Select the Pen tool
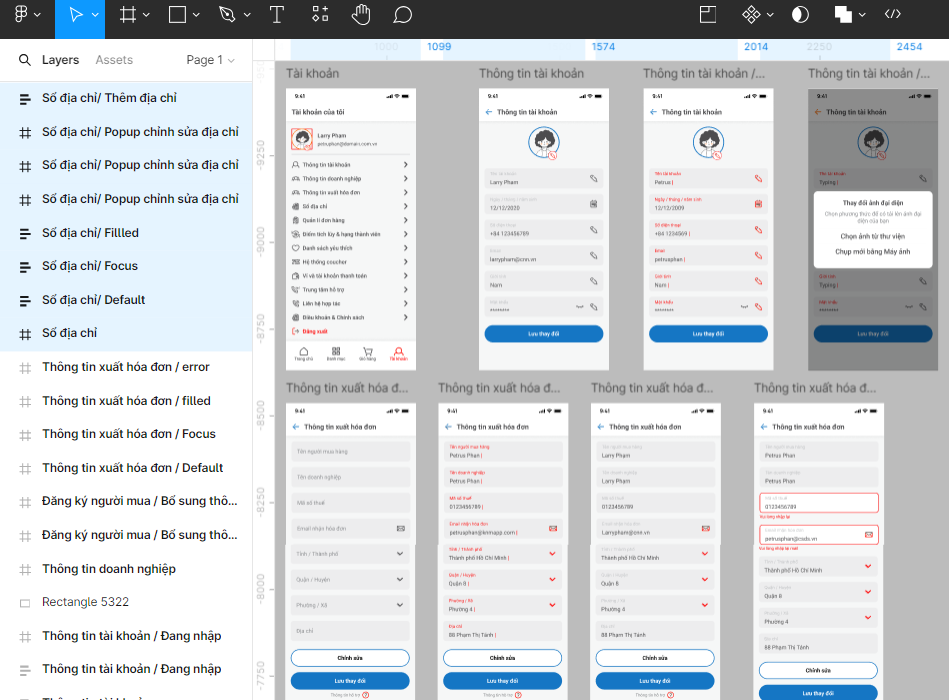This screenshot has height=700, width=949. coord(226,15)
